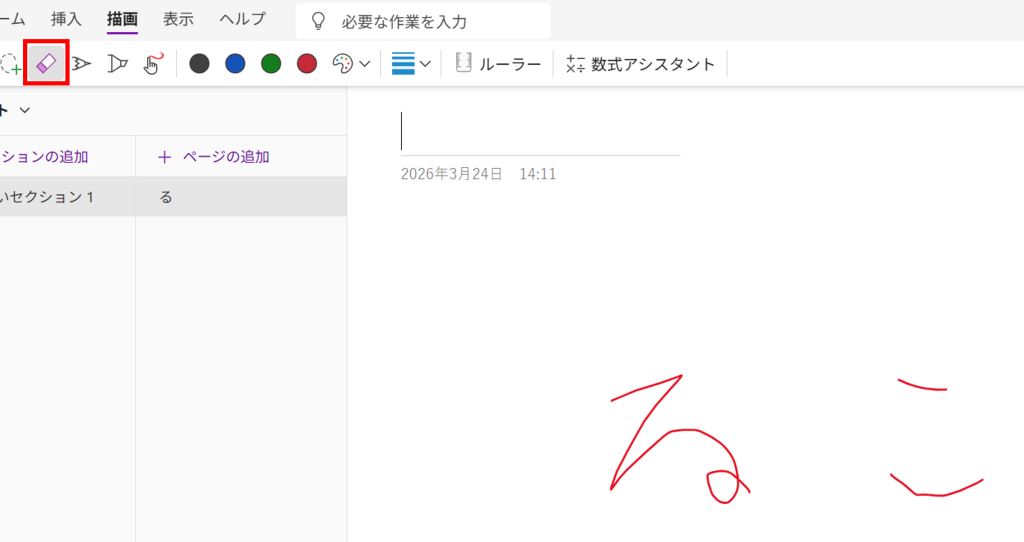The image size is (1024, 542).
Task: Open the ヘルプ tab
Action: point(243,19)
